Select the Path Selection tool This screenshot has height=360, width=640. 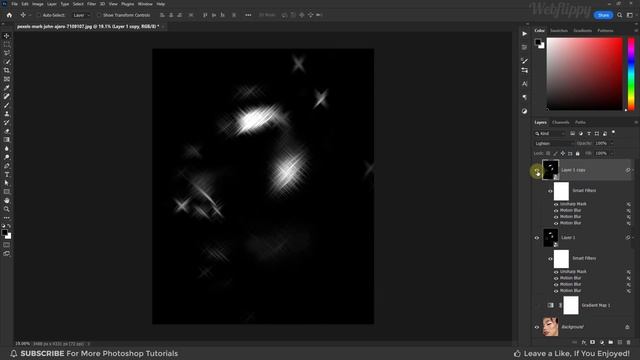click(x=7, y=183)
